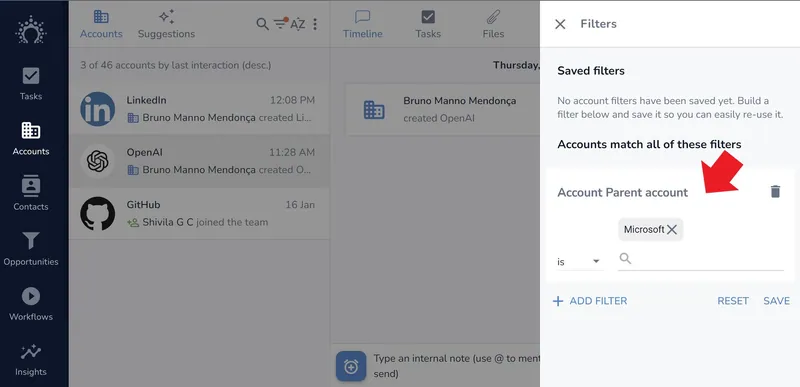Click the building icon in timeline entry

tap(374, 110)
